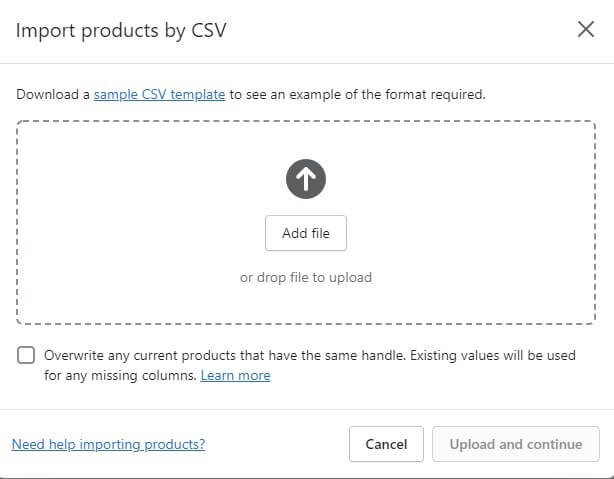Click the blank header space beside the title

(400, 30)
